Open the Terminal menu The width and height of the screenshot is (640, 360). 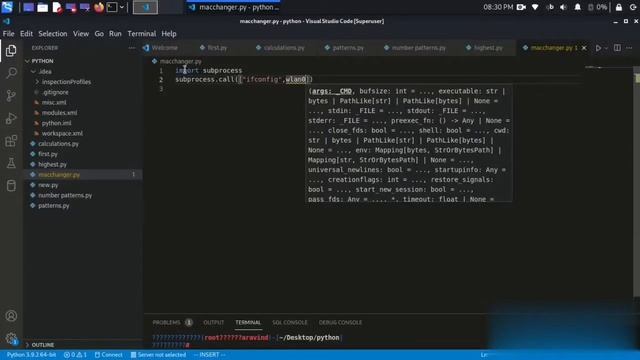click(142, 34)
